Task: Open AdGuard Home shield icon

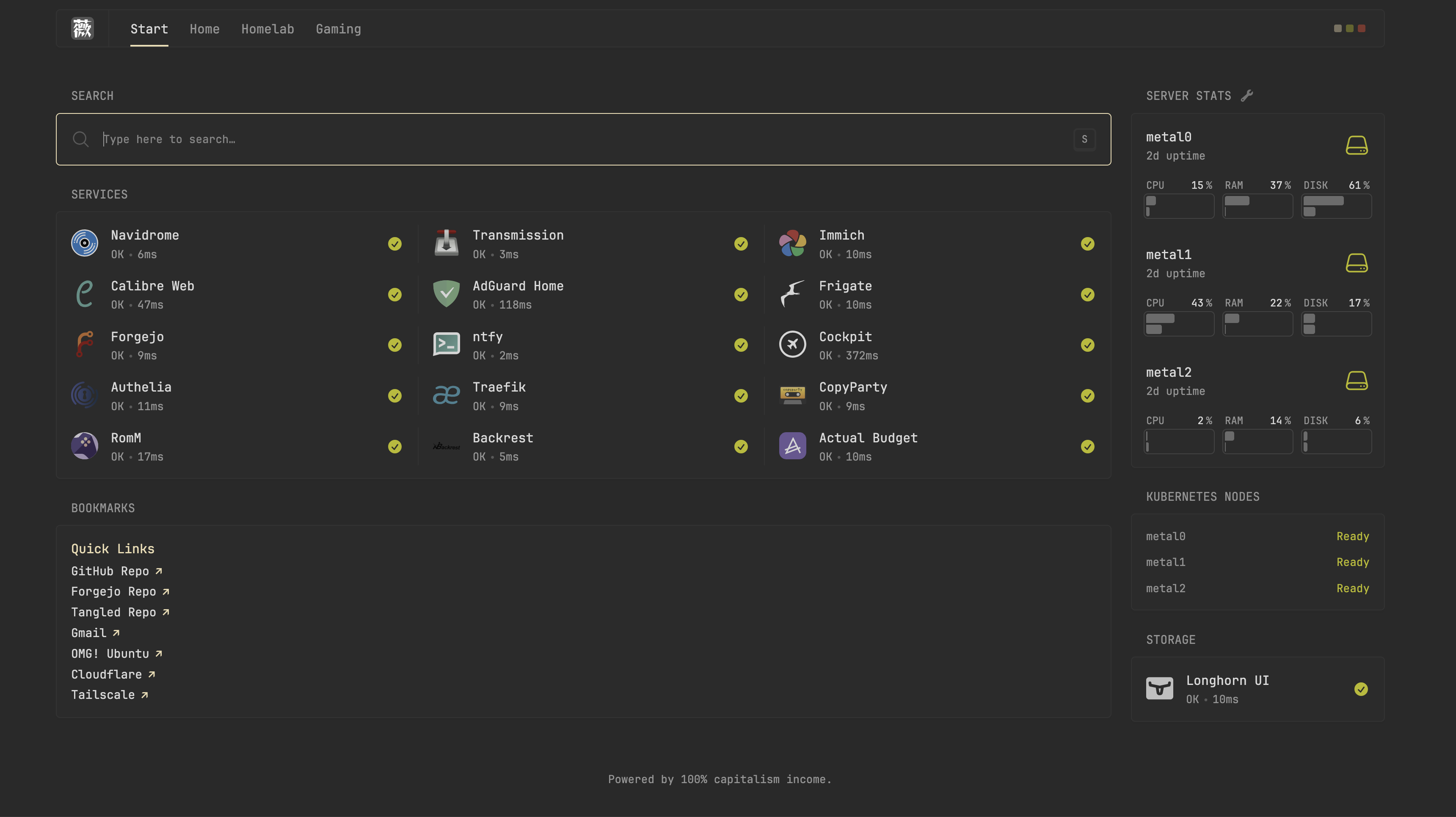Action: [x=447, y=295]
